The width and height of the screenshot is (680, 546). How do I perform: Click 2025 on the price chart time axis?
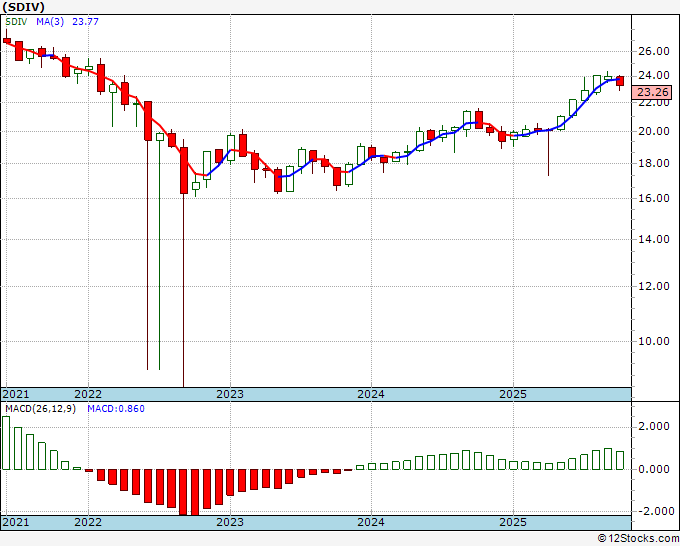(x=513, y=394)
